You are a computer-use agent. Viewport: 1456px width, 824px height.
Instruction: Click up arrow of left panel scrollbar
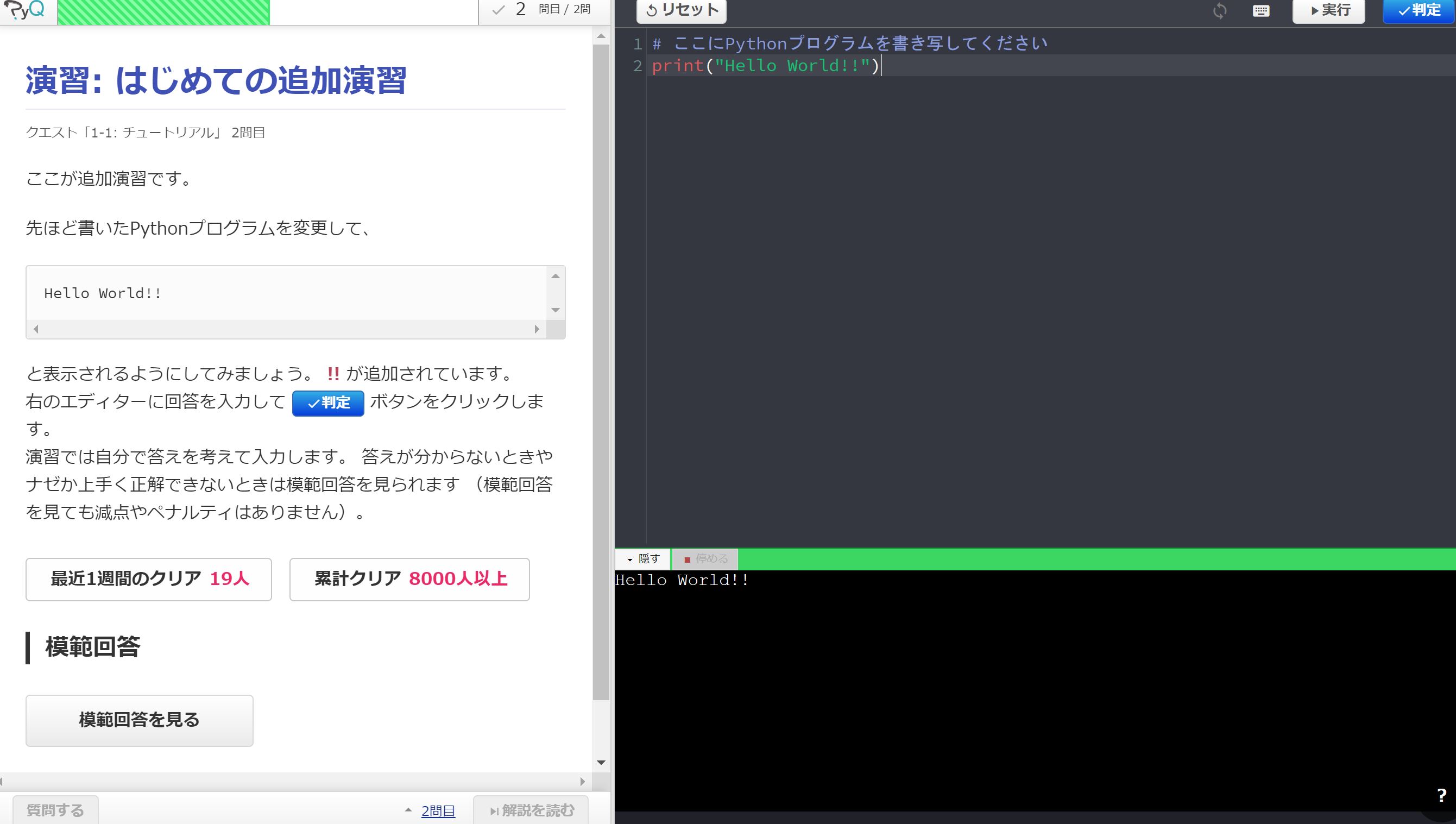click(x=601, y=36)
